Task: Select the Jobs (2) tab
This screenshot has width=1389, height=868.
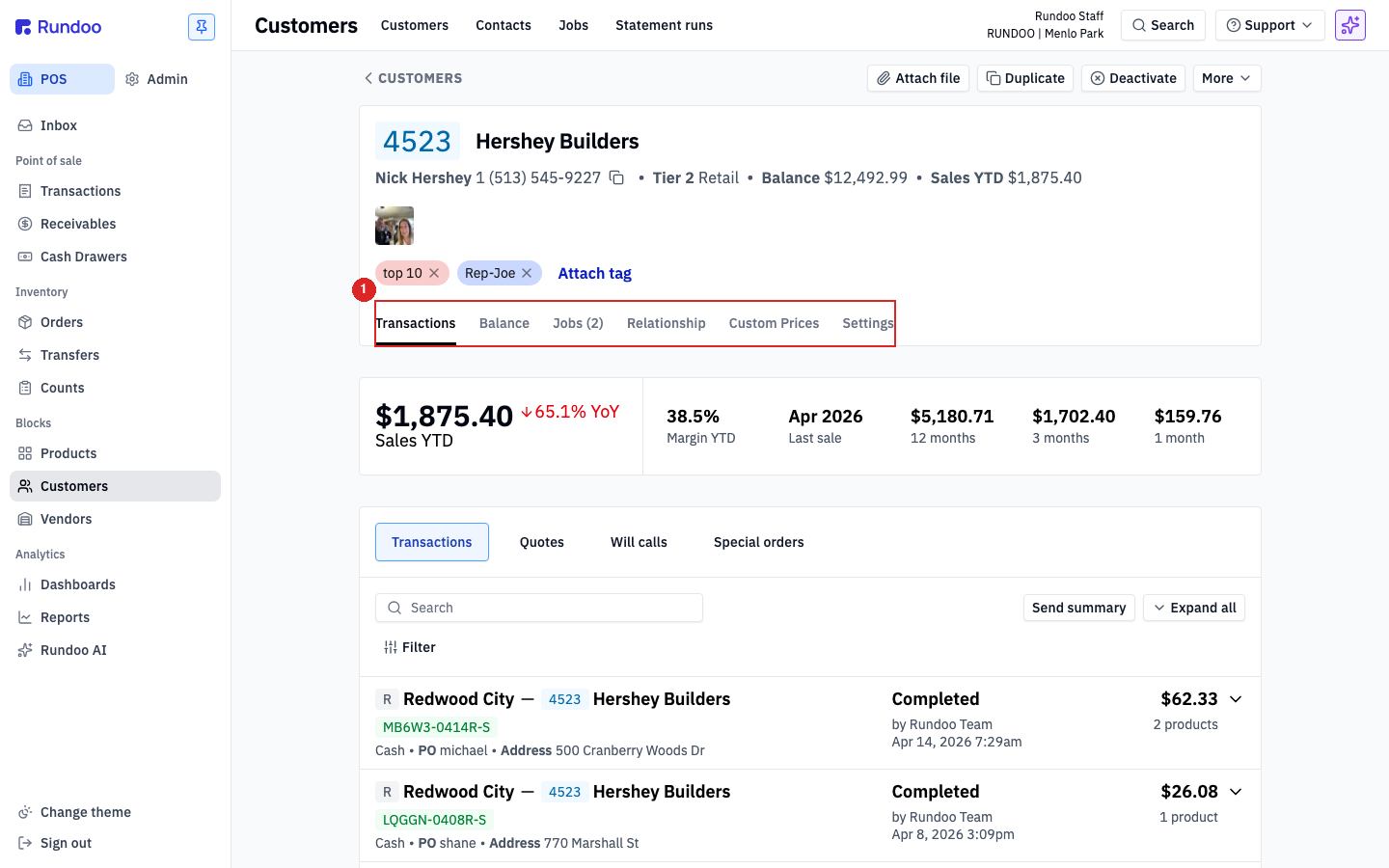Action: pyautogui.click(x=578, y=323)
